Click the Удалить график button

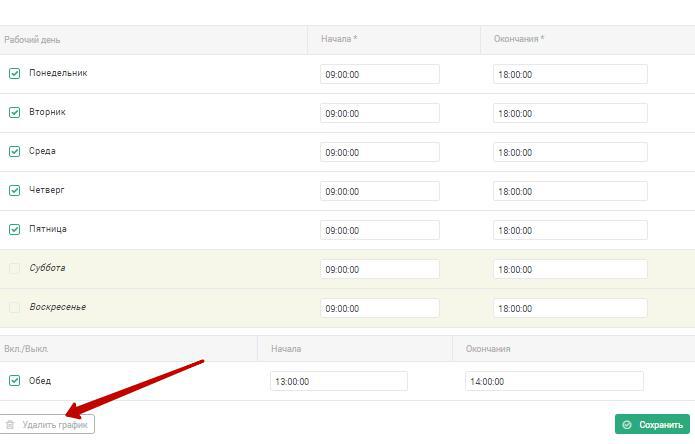[47, 425]
